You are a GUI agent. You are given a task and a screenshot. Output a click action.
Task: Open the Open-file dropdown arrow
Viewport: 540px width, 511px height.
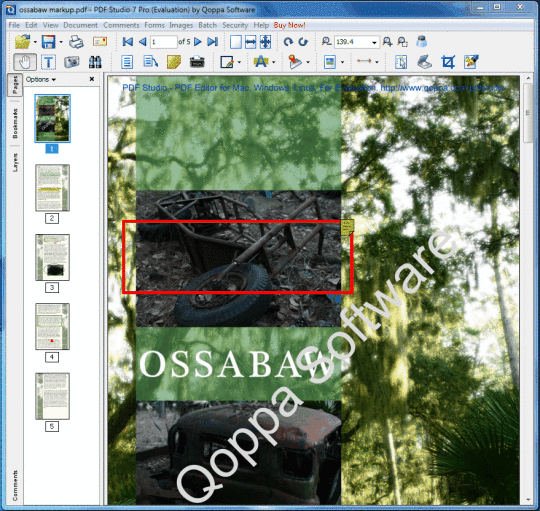point(35,42)
